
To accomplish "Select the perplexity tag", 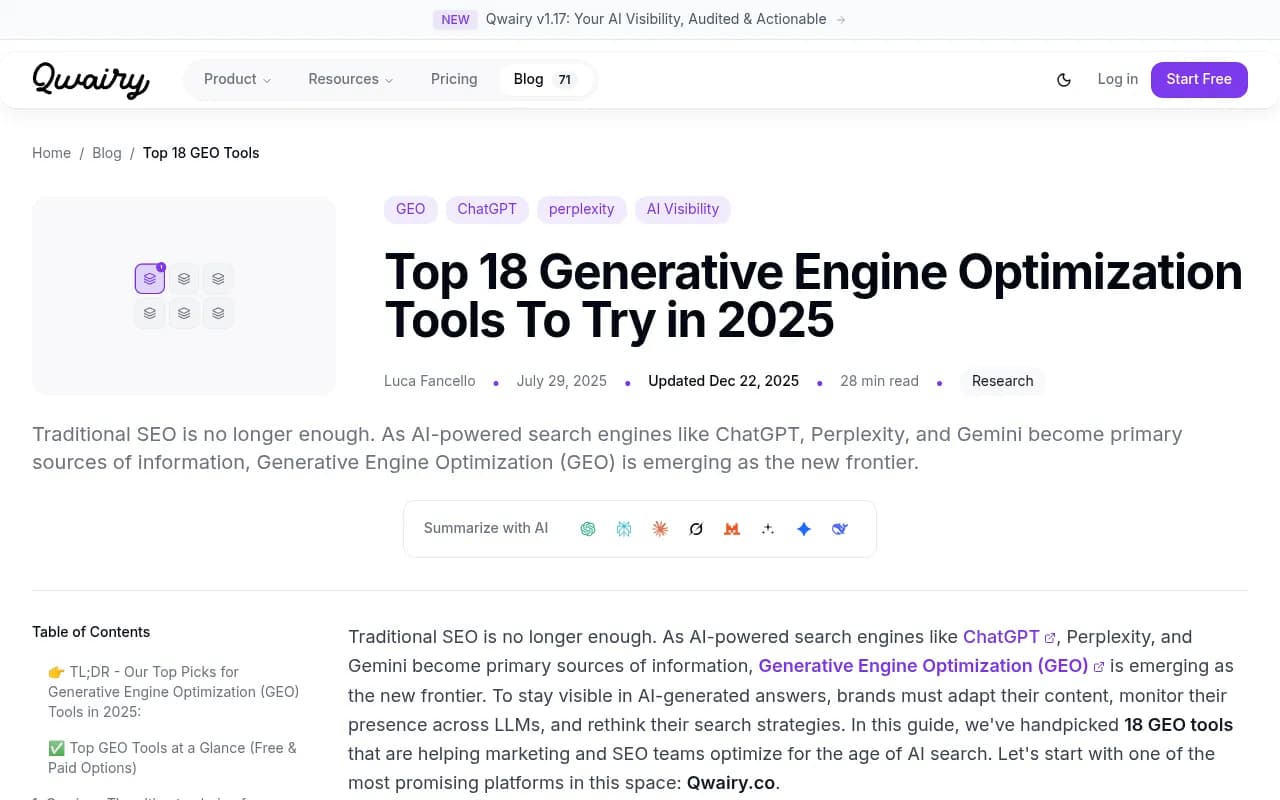I will coord(581,209).
